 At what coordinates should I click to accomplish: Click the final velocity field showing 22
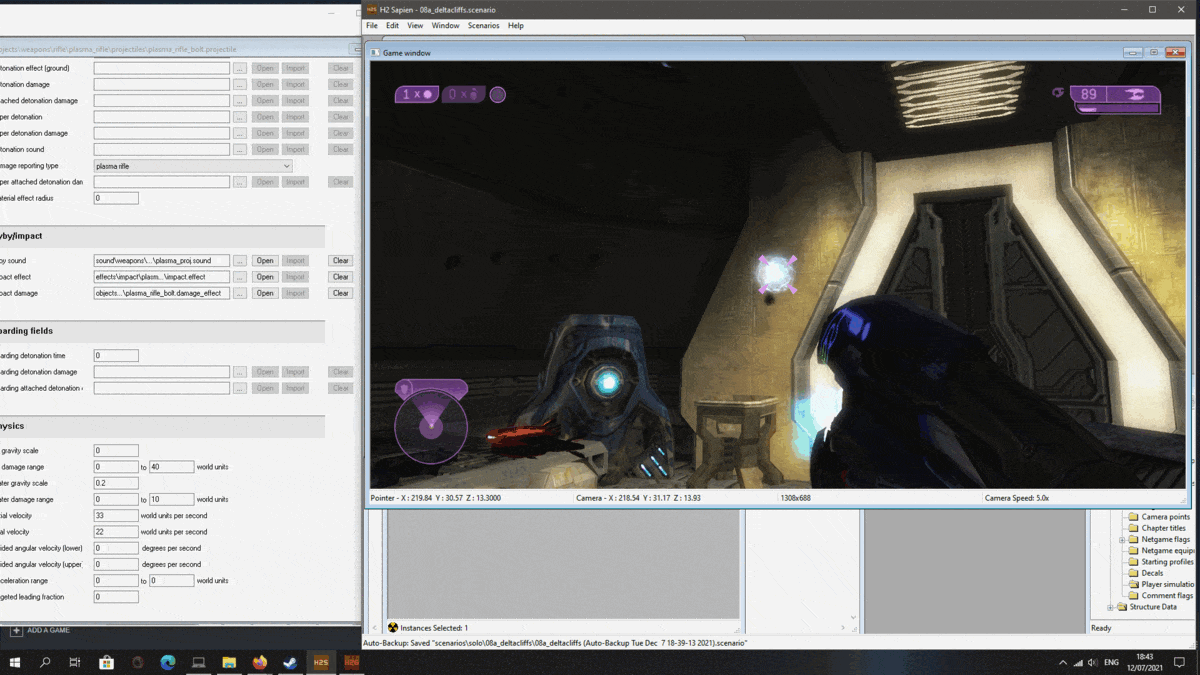(116, 532)
